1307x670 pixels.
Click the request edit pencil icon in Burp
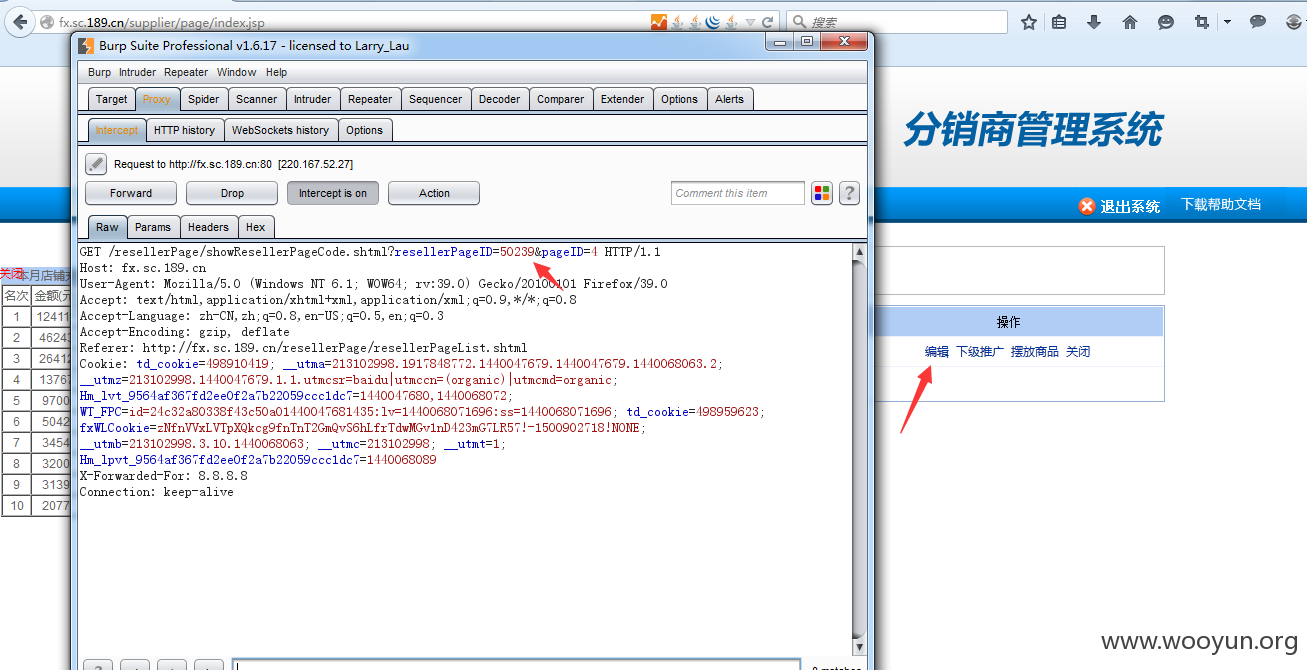point(95,164)
